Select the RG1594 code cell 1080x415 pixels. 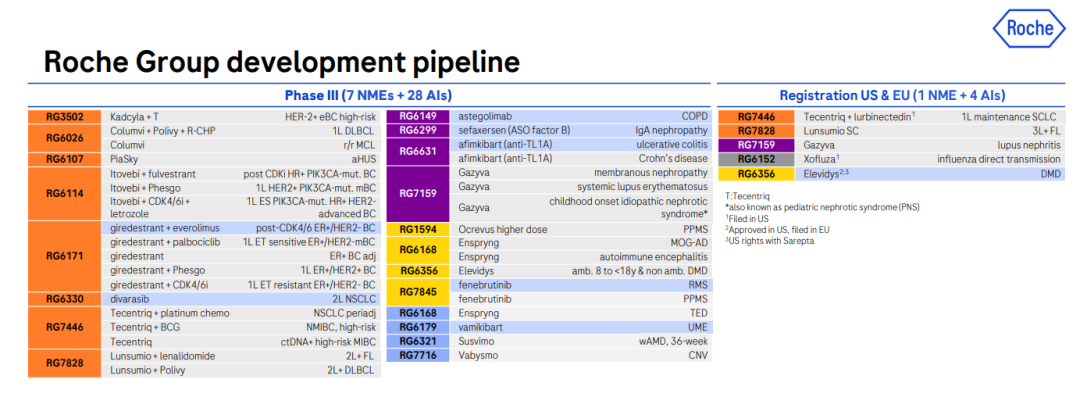(417, 228)
